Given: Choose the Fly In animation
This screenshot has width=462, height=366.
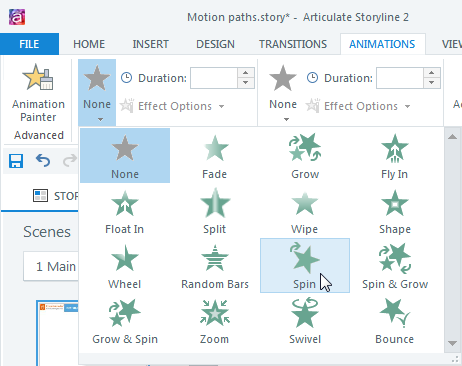Looking at the screenshot, I should 395,155.
